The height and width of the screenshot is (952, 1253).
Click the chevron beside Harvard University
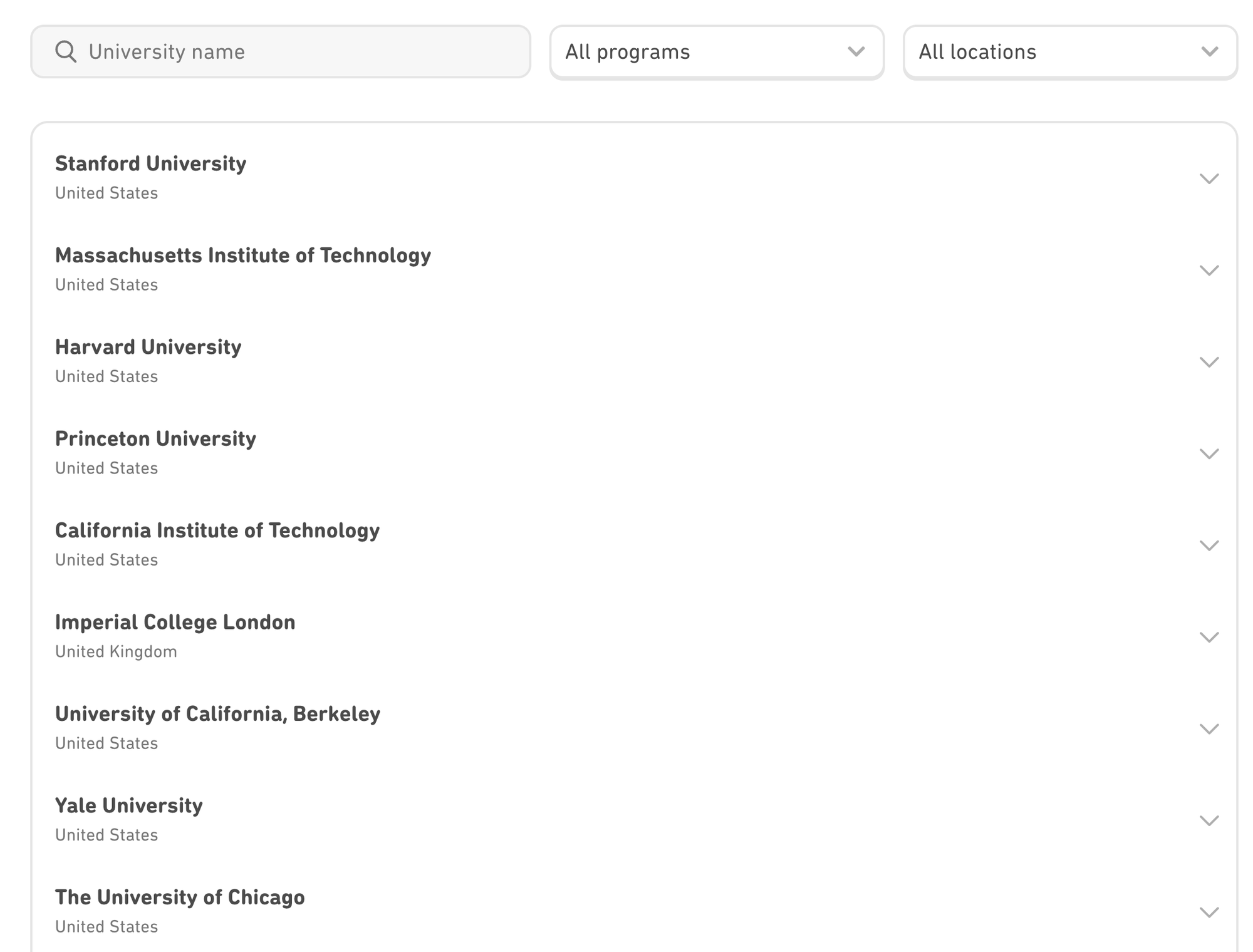click(1209, 362)
